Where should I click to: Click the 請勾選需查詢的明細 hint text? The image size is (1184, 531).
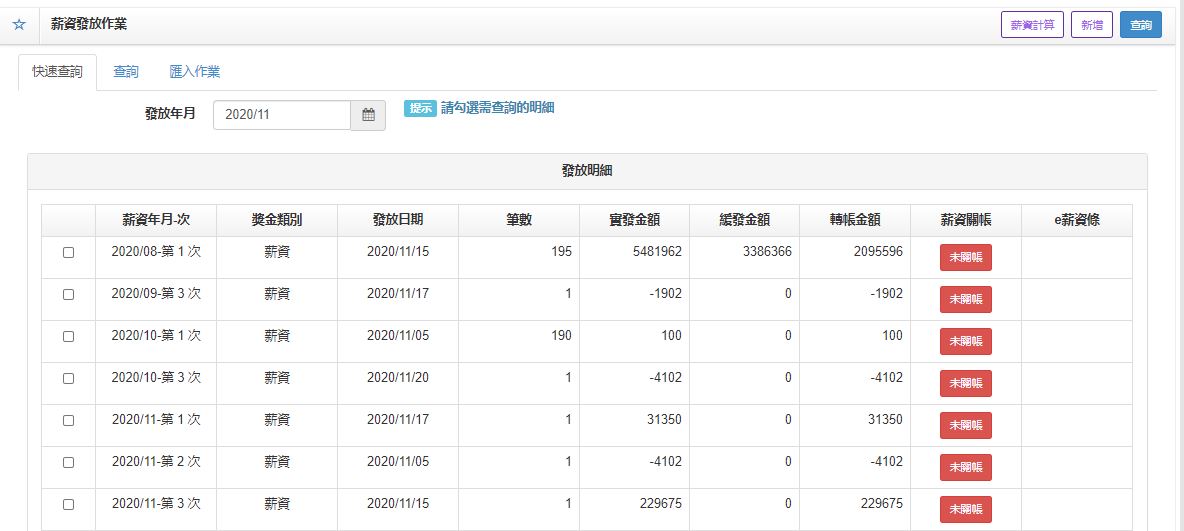498,108
